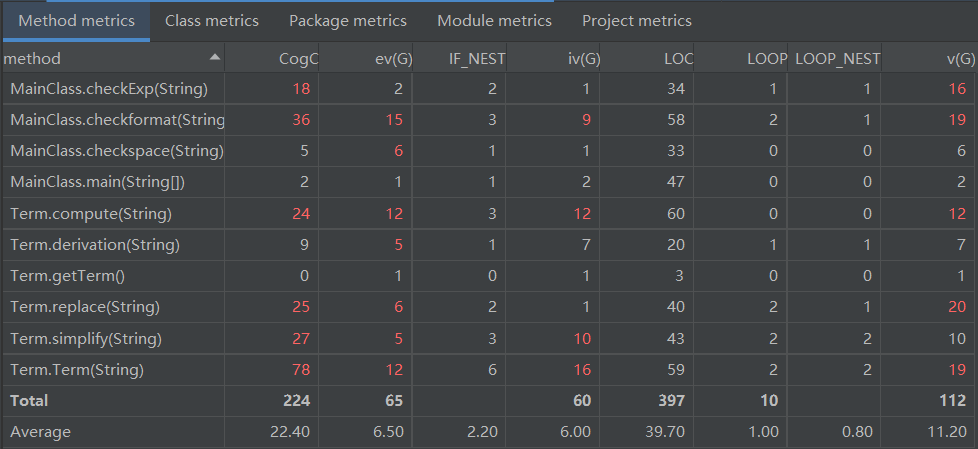Click Average LOC value 39.70

point(666,432)
